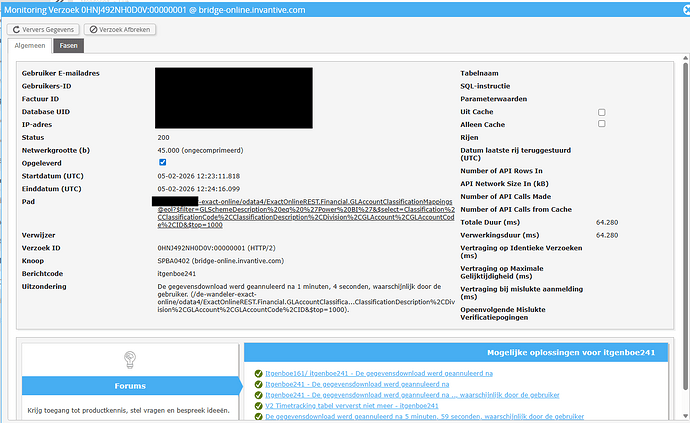Click the 'Mogelijke oplossingen voor itgenboe241' header
Screen dimensions: 690x423
[x=459, y=352]
